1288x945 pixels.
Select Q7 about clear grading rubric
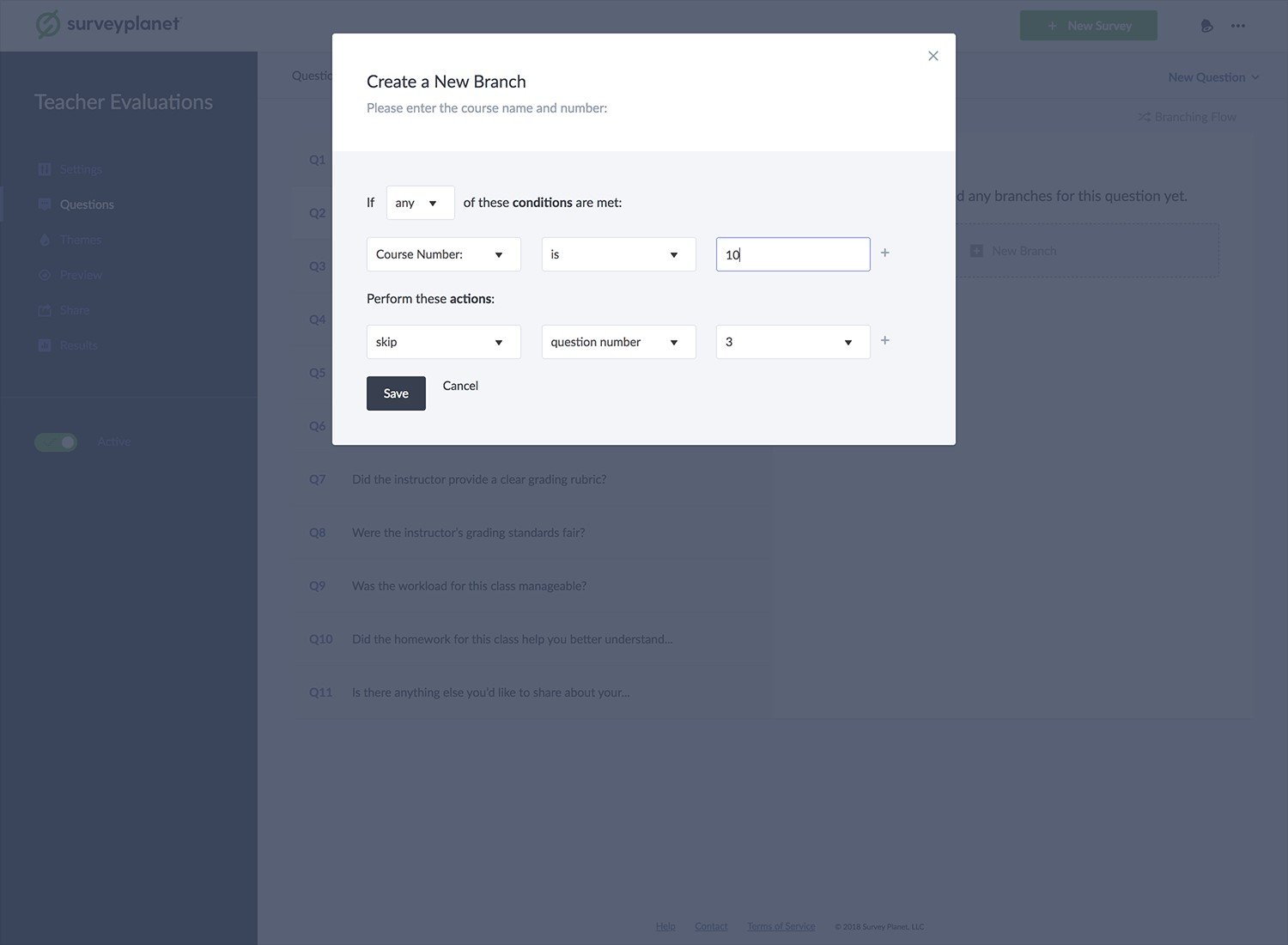[532, 479]
